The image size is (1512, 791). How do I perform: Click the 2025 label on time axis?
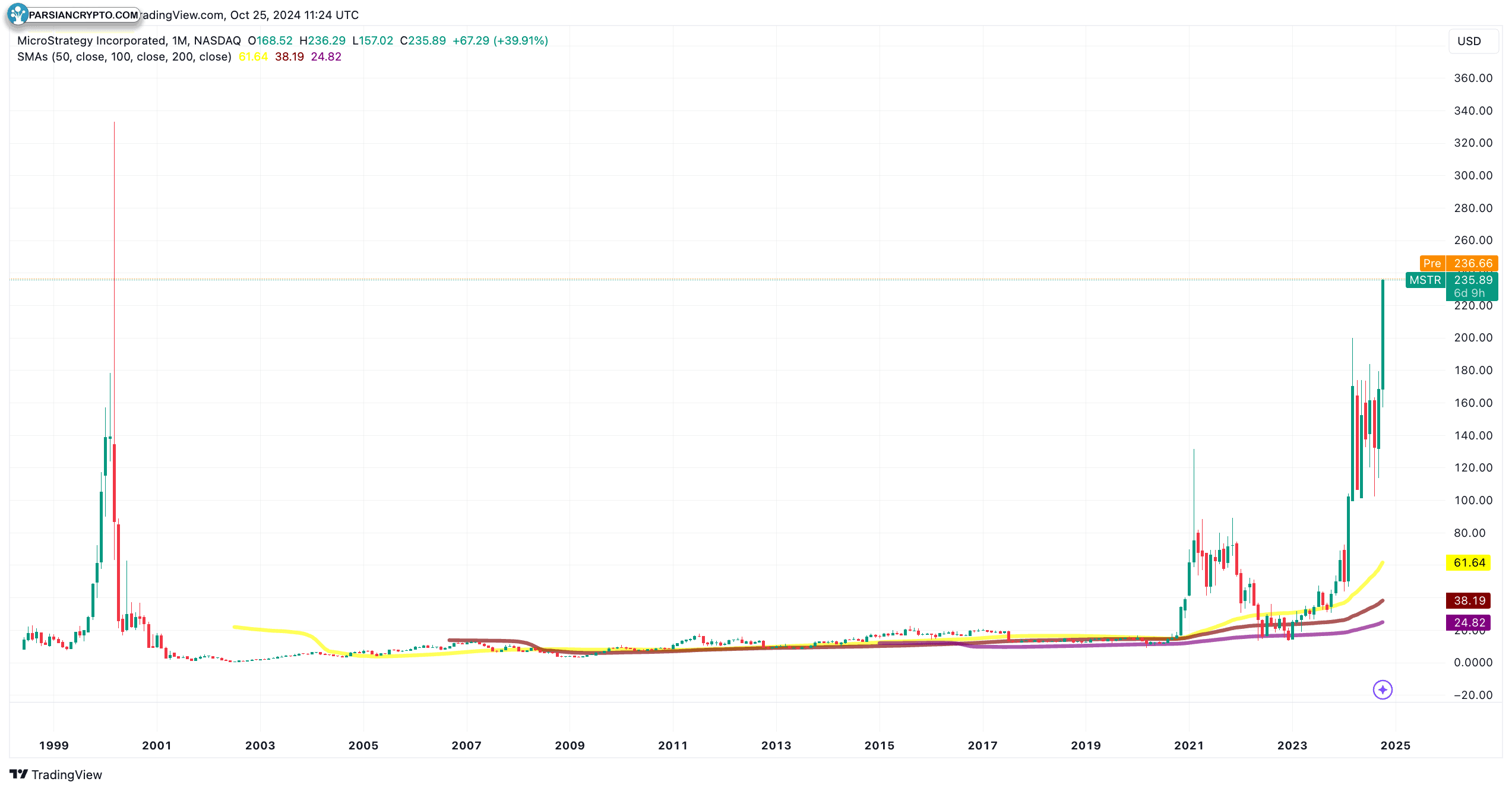click(x=1396, y=745)
